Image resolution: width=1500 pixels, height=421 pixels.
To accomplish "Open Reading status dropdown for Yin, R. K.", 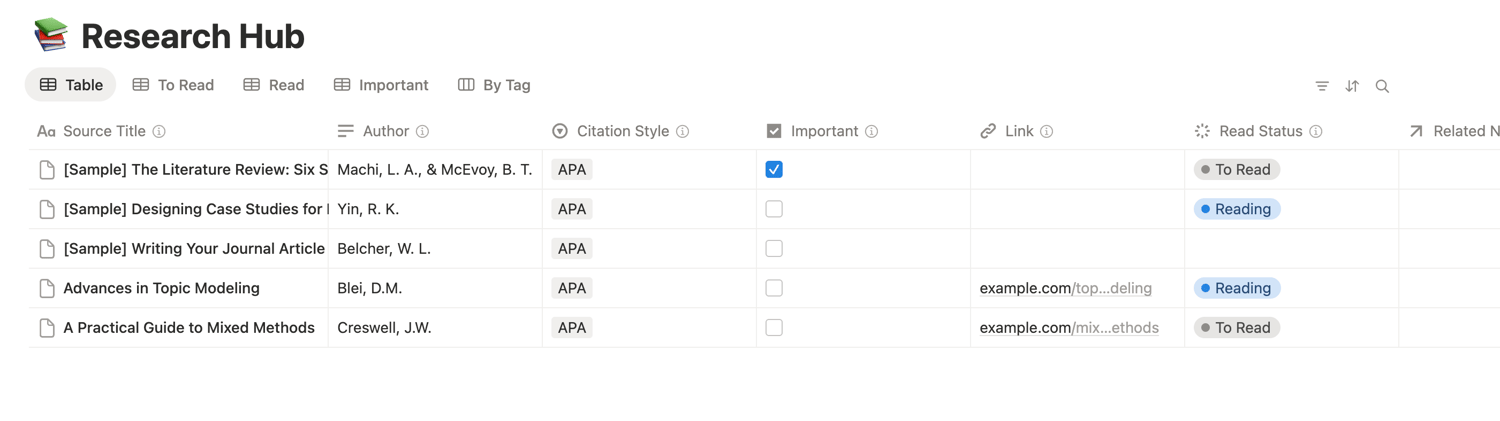I will click(x=1237, y=209).
